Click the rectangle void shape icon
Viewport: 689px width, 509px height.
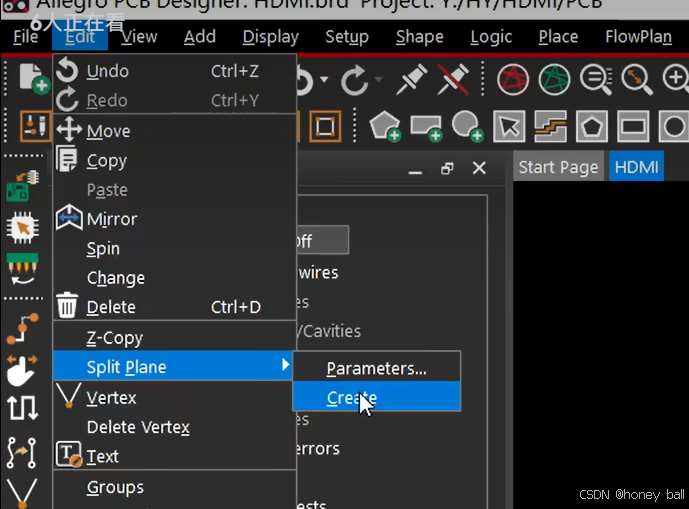coord(633,127)
